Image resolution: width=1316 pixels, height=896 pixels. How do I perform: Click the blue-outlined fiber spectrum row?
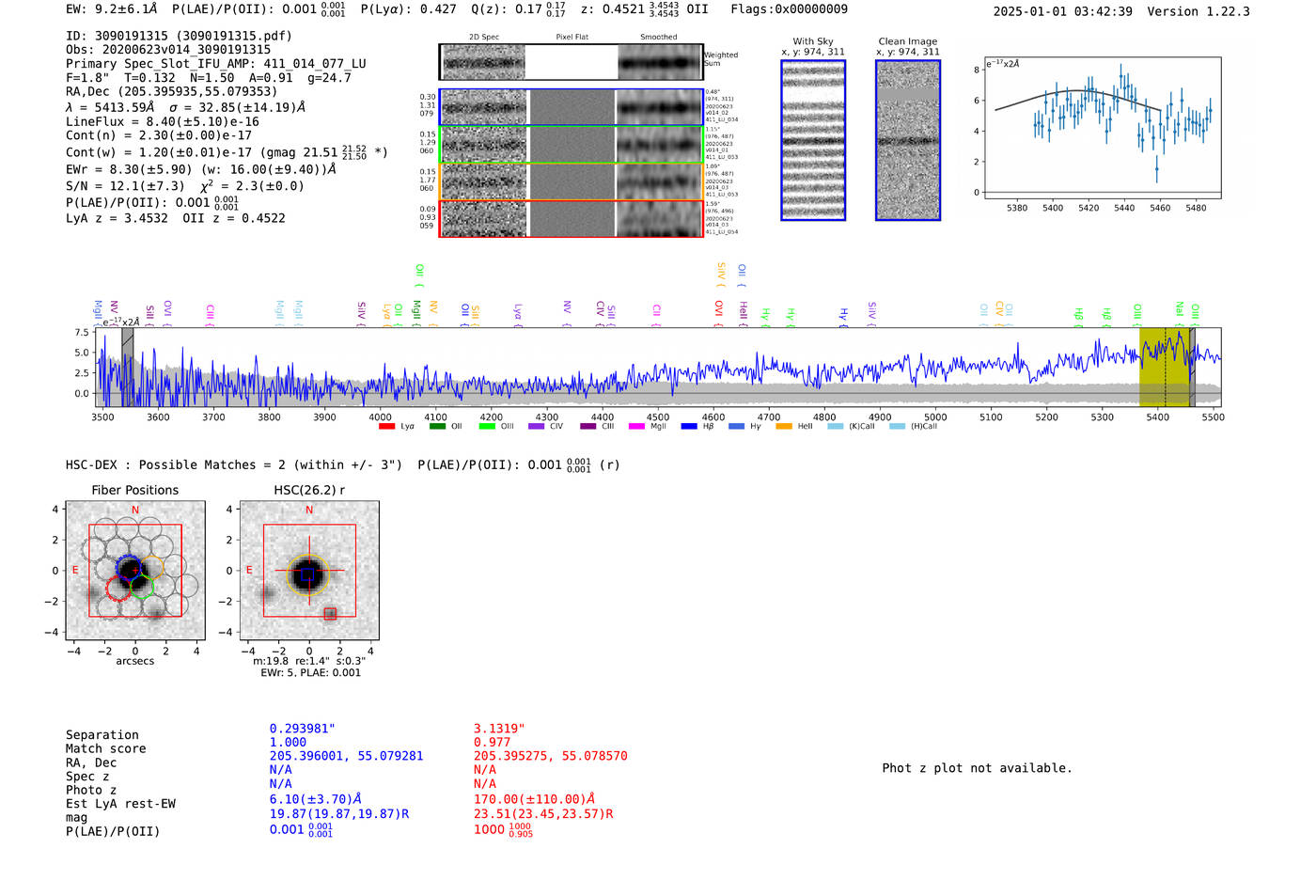(x=572, y=107)
